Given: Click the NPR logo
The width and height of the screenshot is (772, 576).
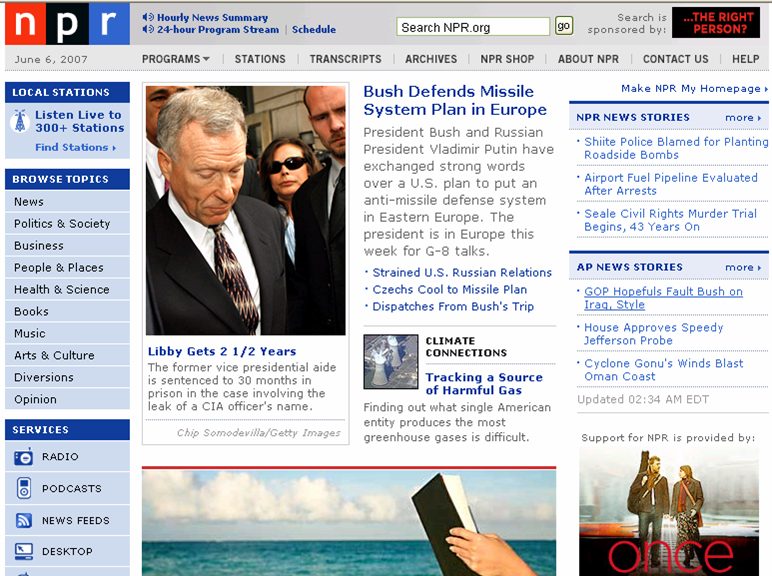Looking at the screenshot, I should pos(67,24).
